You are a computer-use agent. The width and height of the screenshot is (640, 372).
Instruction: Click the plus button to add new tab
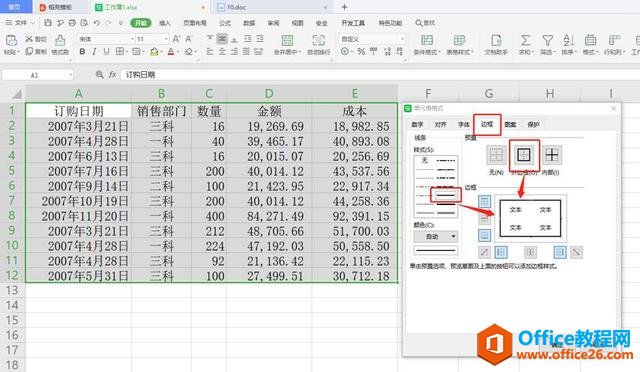[344, 7]
